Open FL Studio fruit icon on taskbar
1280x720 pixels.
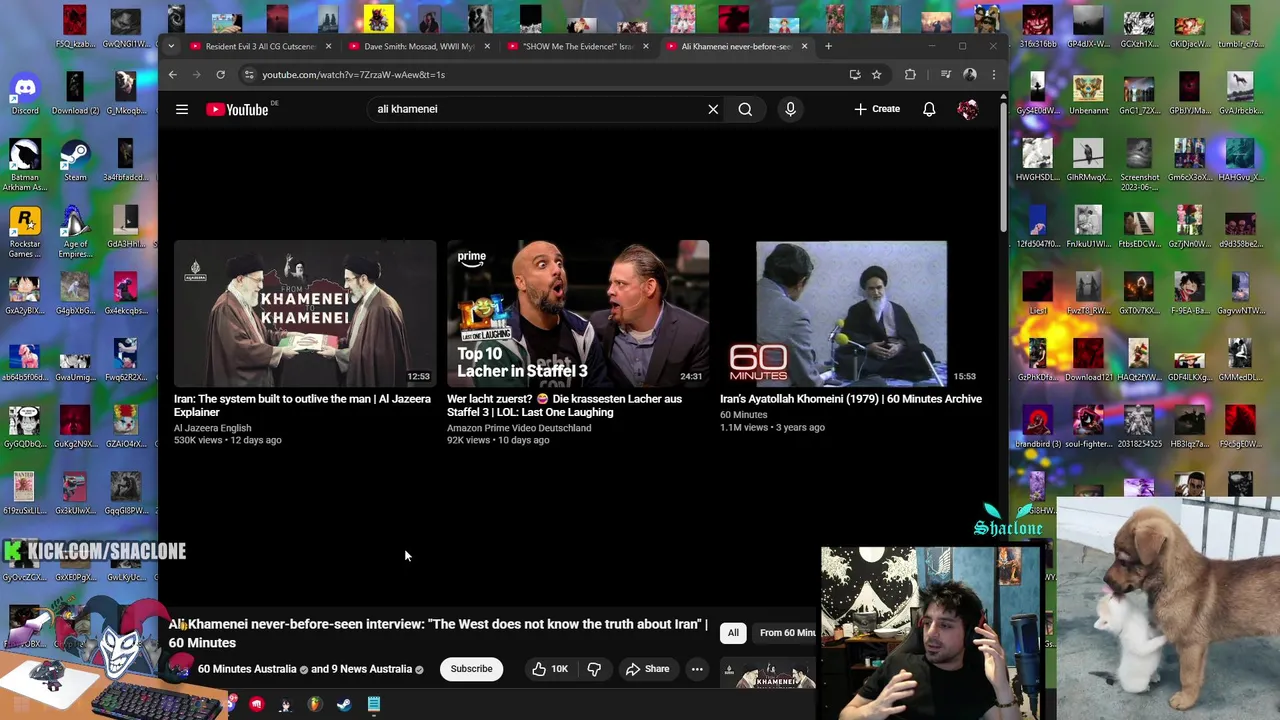315,704
